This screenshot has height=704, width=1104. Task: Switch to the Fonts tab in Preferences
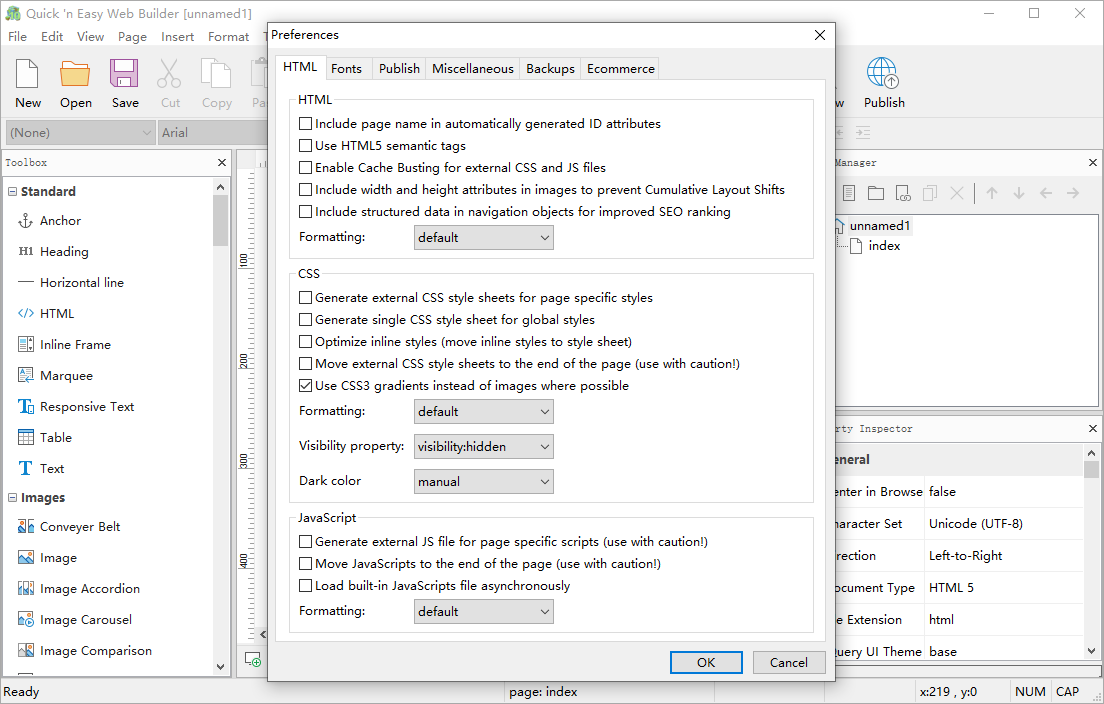(347, 68)
